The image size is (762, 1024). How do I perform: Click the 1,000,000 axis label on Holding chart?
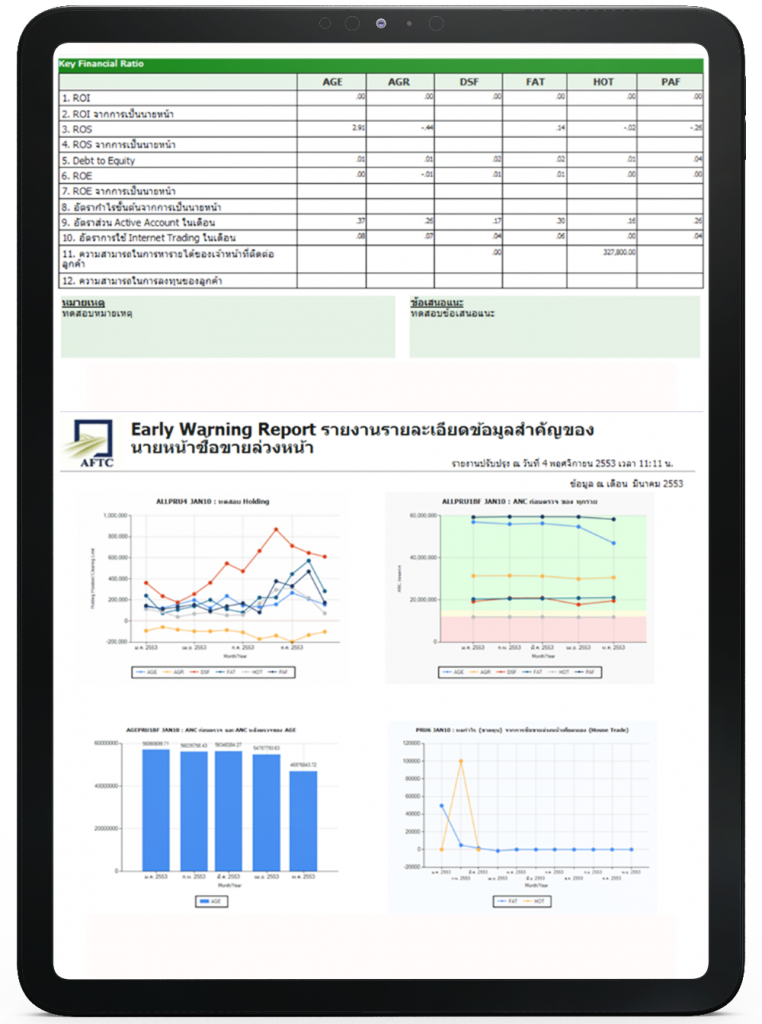point(116,516)
